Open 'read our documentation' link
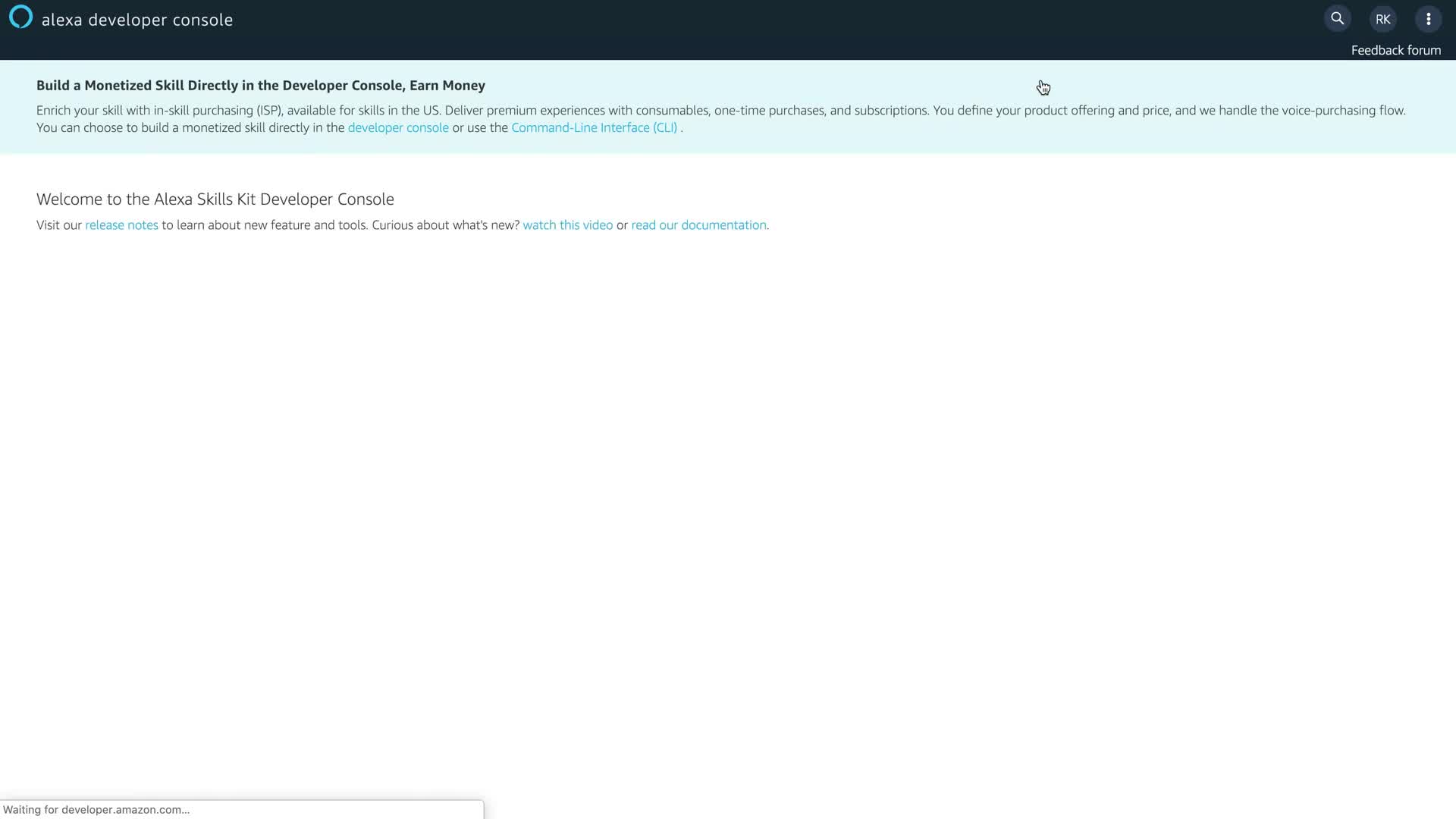The image size is (1456, 819). point(698,225)
